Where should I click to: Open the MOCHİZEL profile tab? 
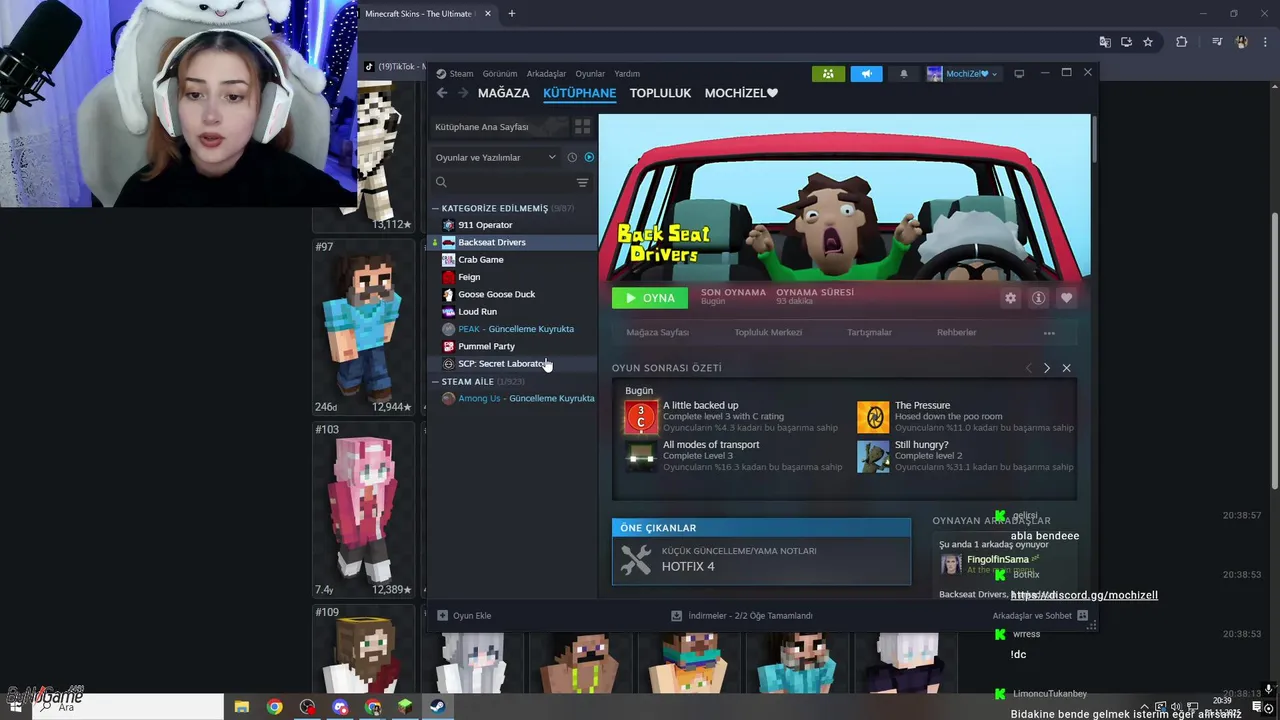tap(741, 93)
